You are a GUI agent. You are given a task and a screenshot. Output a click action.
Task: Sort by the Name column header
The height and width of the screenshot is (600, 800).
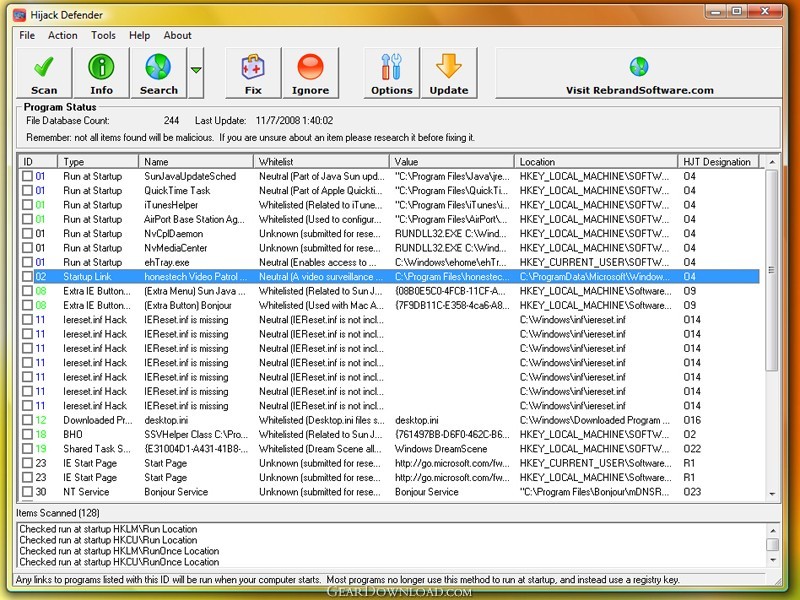point(196,162)
